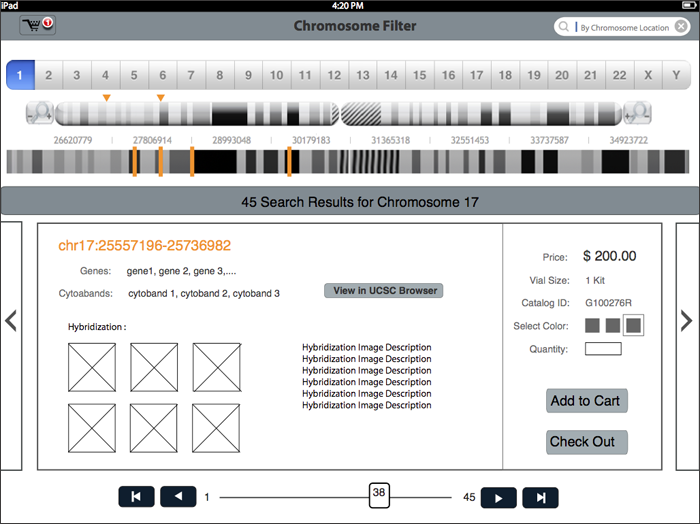Jump to last result button
Image resolution: width=700 pixels, height=524 pixels.
tap(541, 498)
